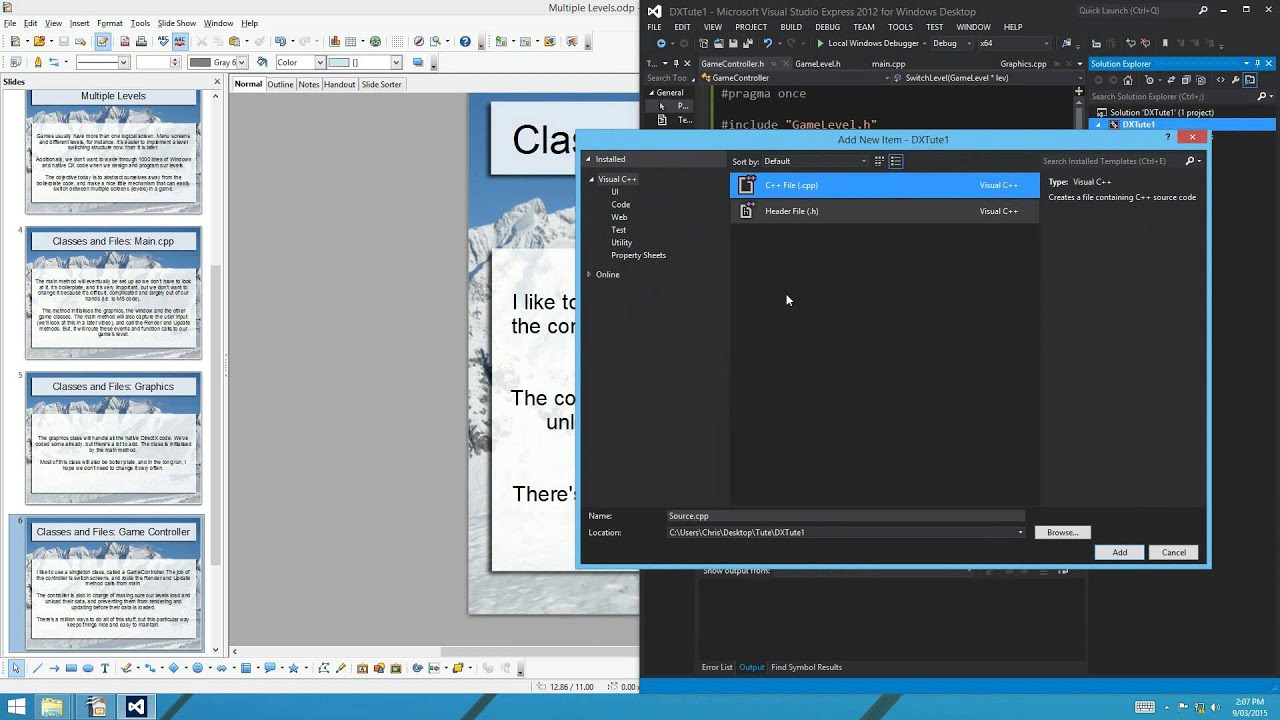Screen dimensions: 1280x720
Task: Open File Explorer from taskbar
Action: click(x=52, y=707)
